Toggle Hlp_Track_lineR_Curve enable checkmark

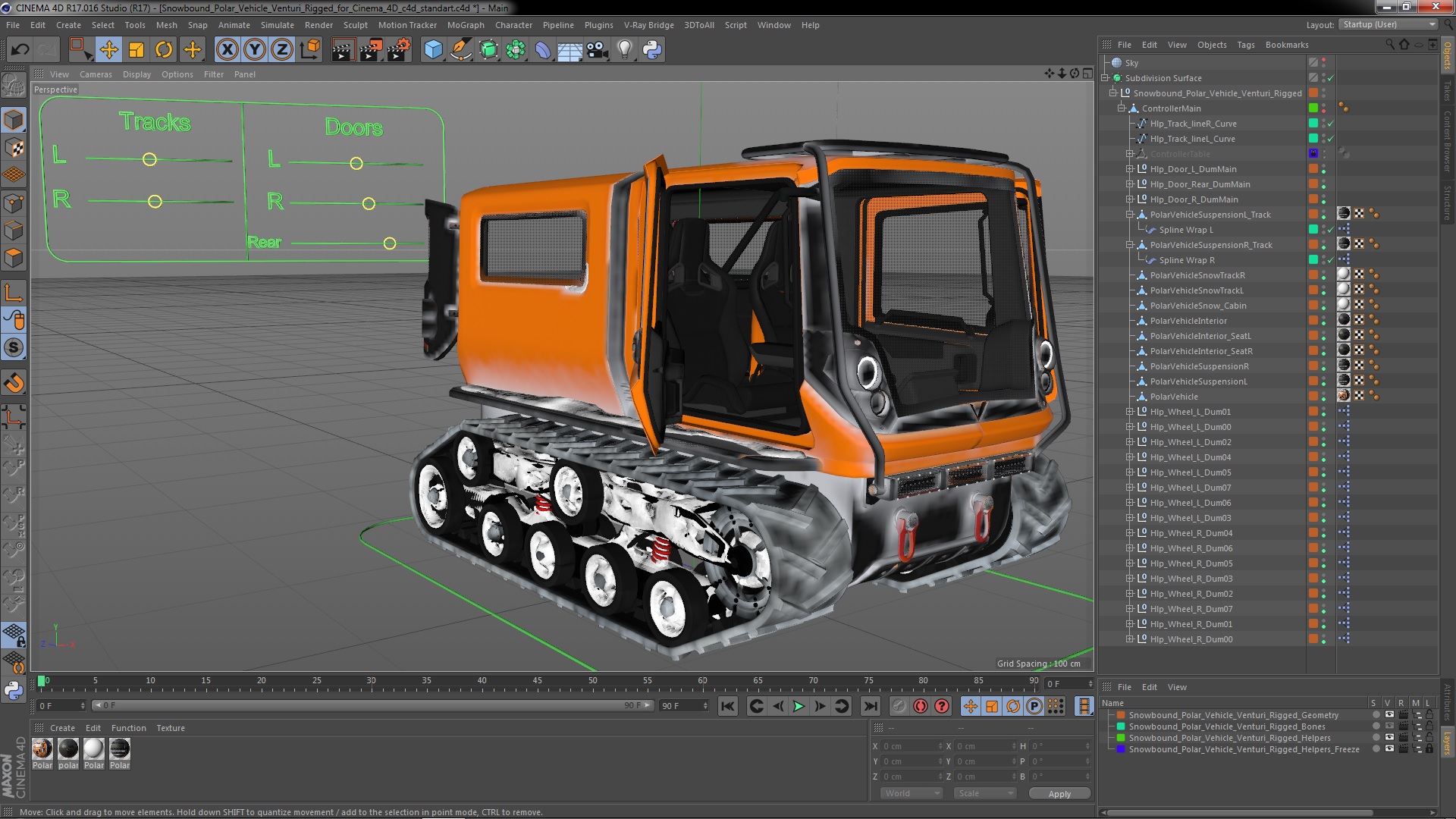(1330, 124)
